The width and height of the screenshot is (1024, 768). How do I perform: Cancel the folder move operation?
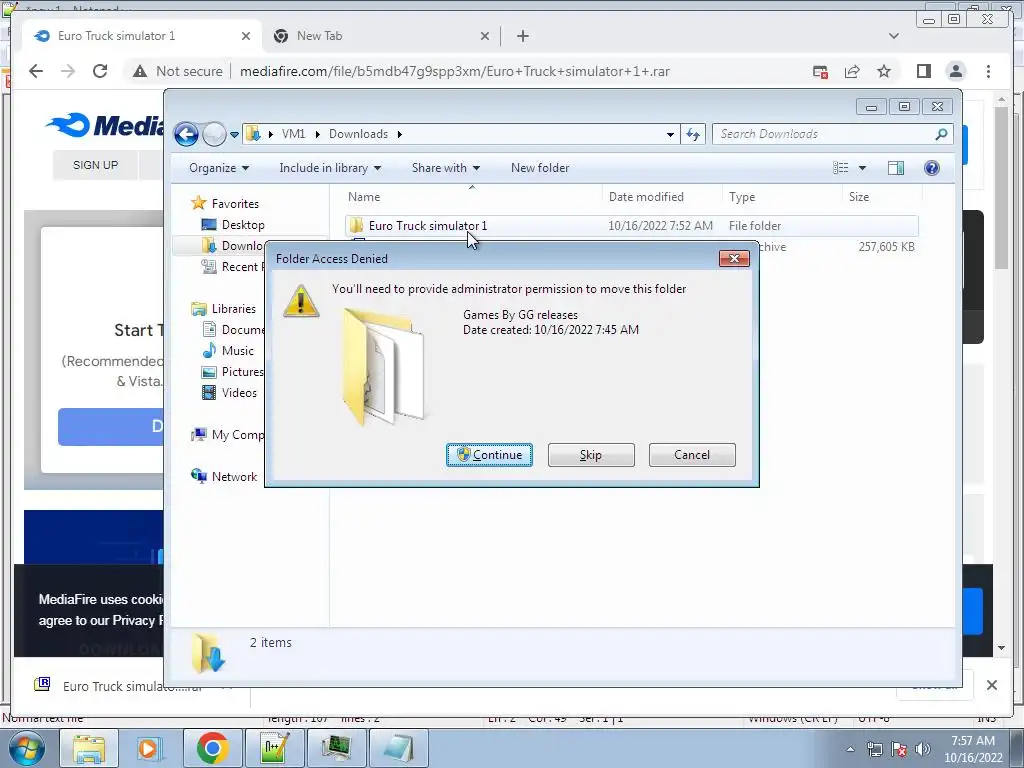point(692,455)
